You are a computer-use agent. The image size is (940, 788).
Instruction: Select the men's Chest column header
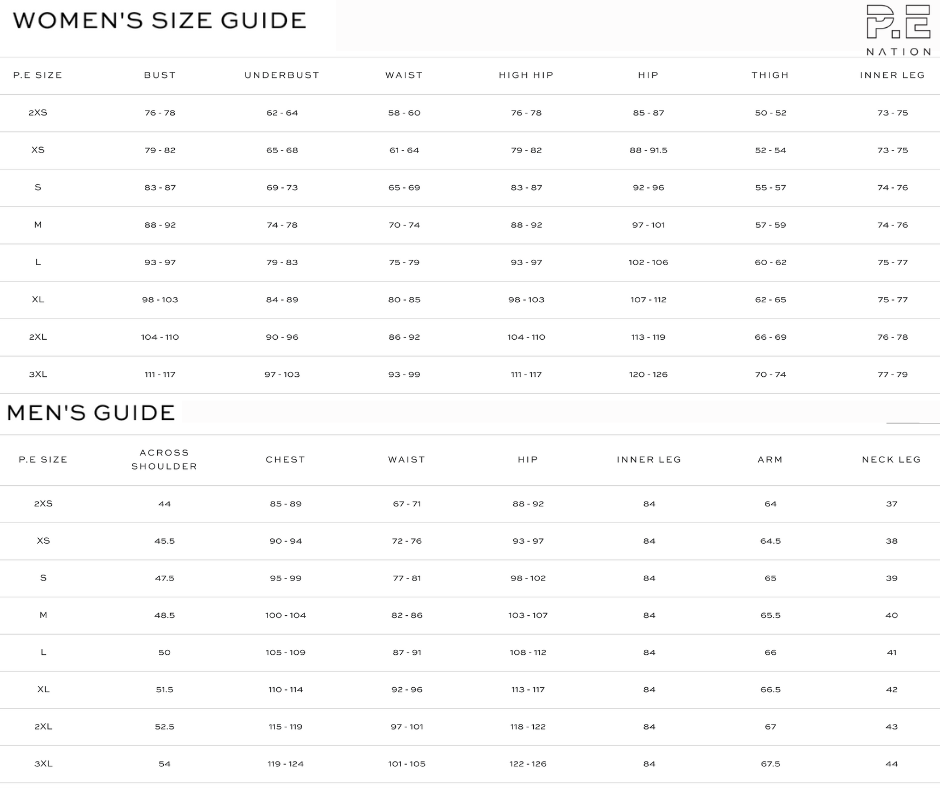coord(285,460)
